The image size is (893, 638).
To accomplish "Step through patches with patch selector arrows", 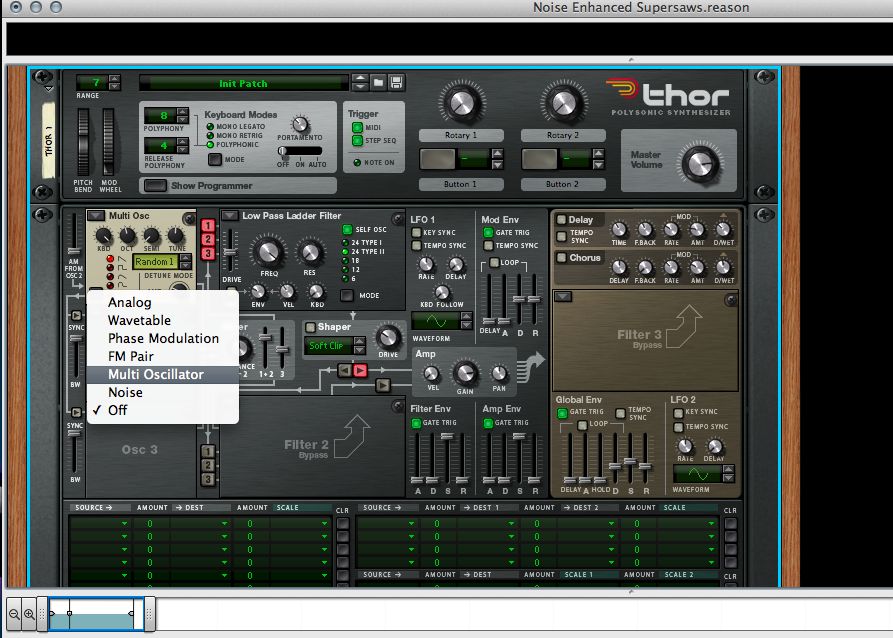I will (359, 83).
